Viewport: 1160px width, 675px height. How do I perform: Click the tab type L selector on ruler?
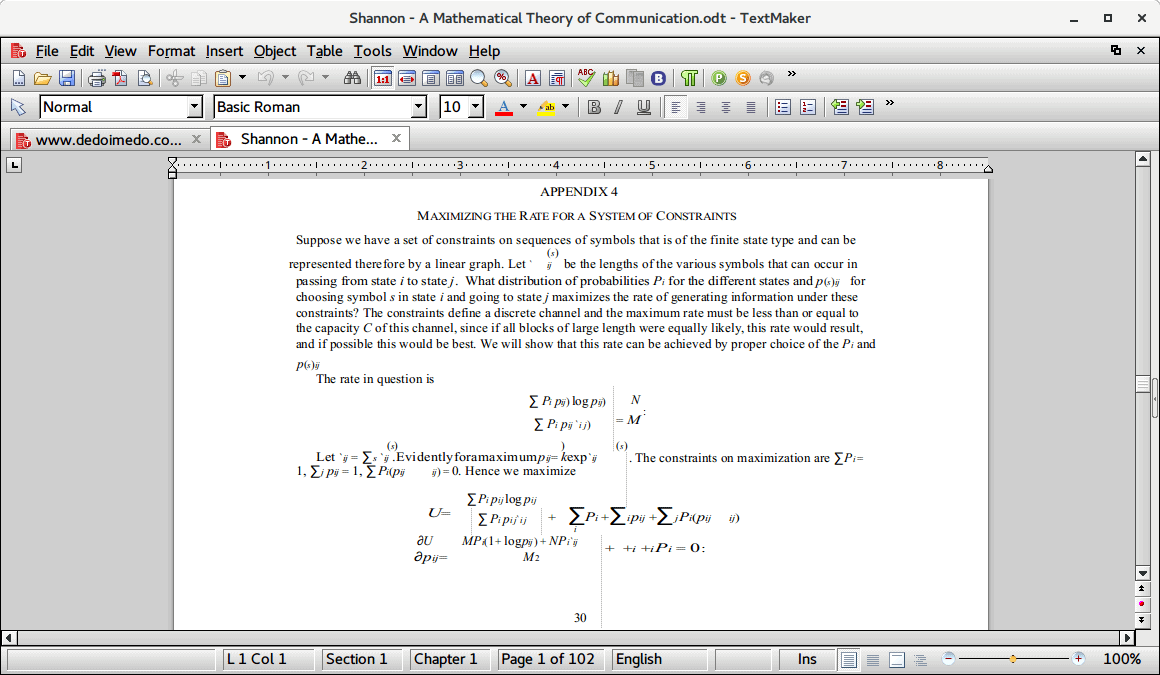coord(14,165)
